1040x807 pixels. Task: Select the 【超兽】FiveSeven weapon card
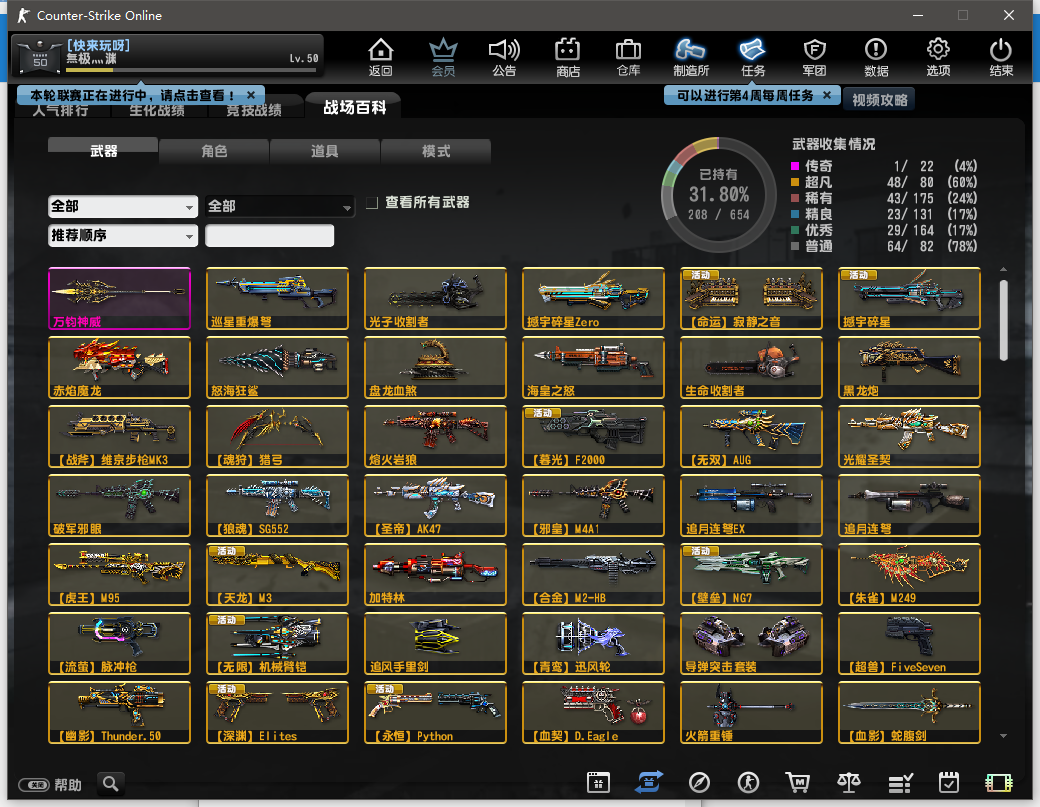(909, 643)
